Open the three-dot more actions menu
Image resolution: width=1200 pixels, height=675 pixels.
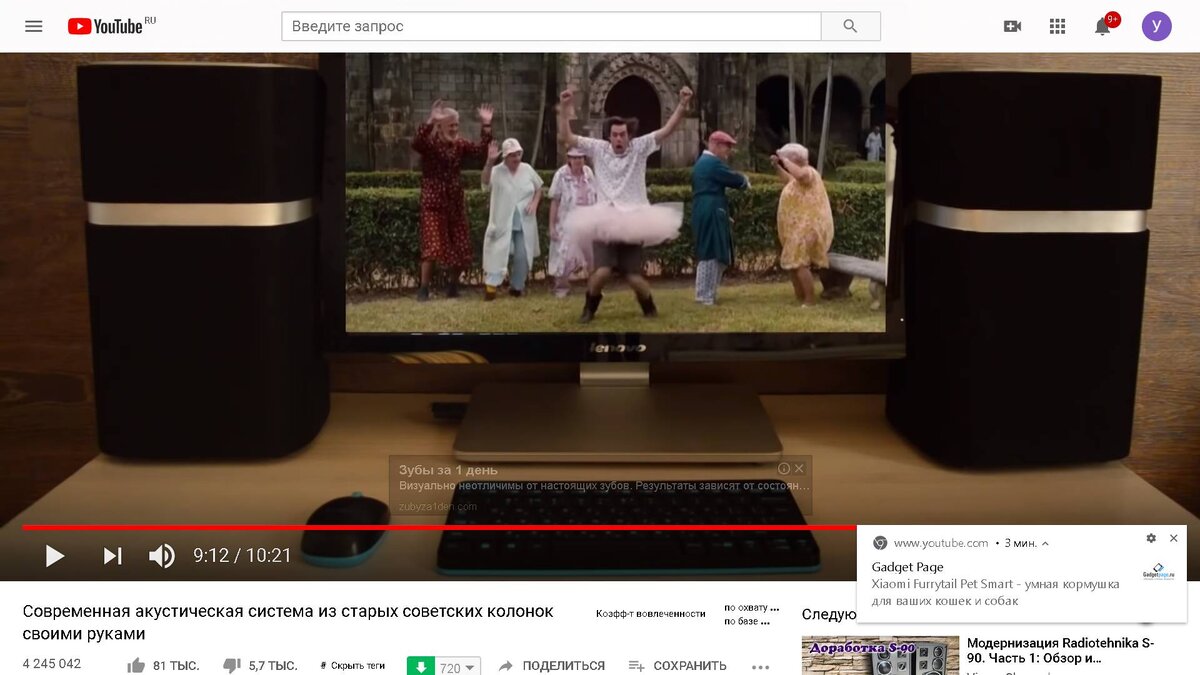[761, 667]
